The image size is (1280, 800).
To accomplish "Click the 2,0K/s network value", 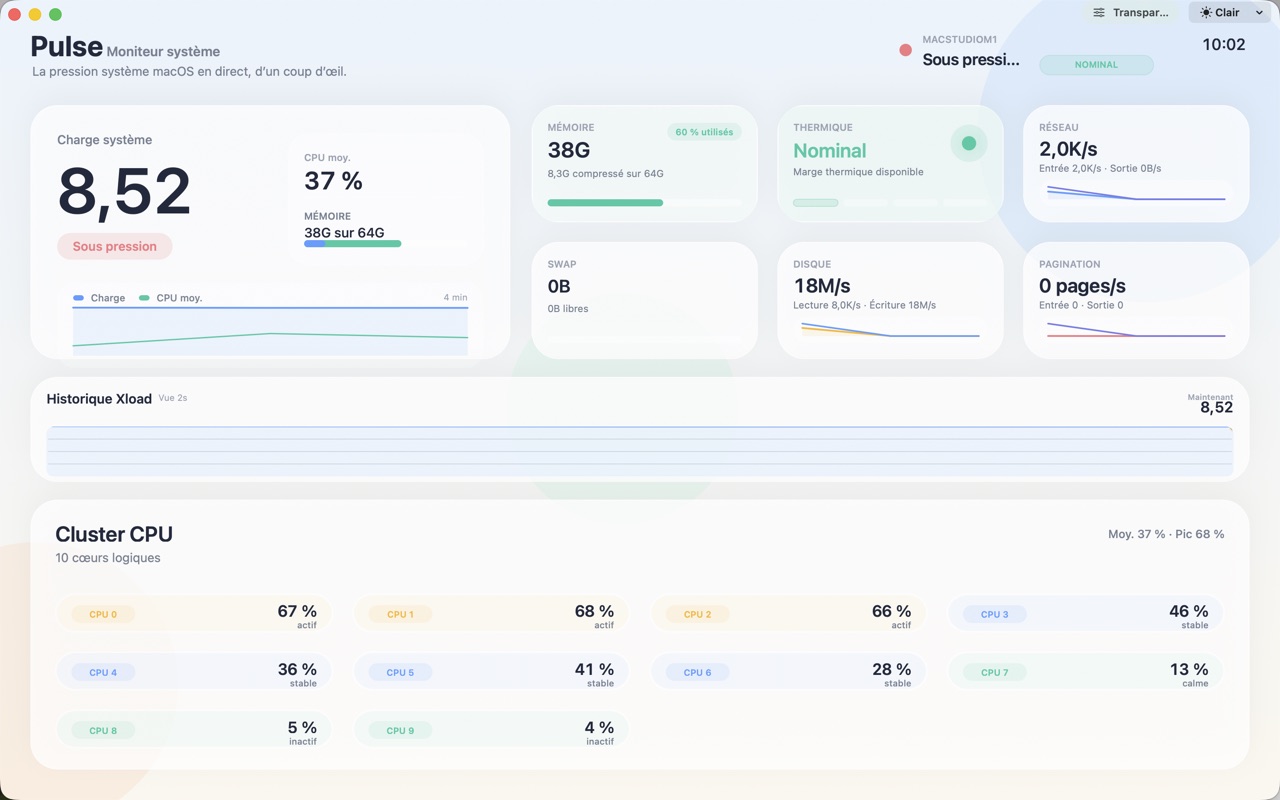I will click(1068, 150).
